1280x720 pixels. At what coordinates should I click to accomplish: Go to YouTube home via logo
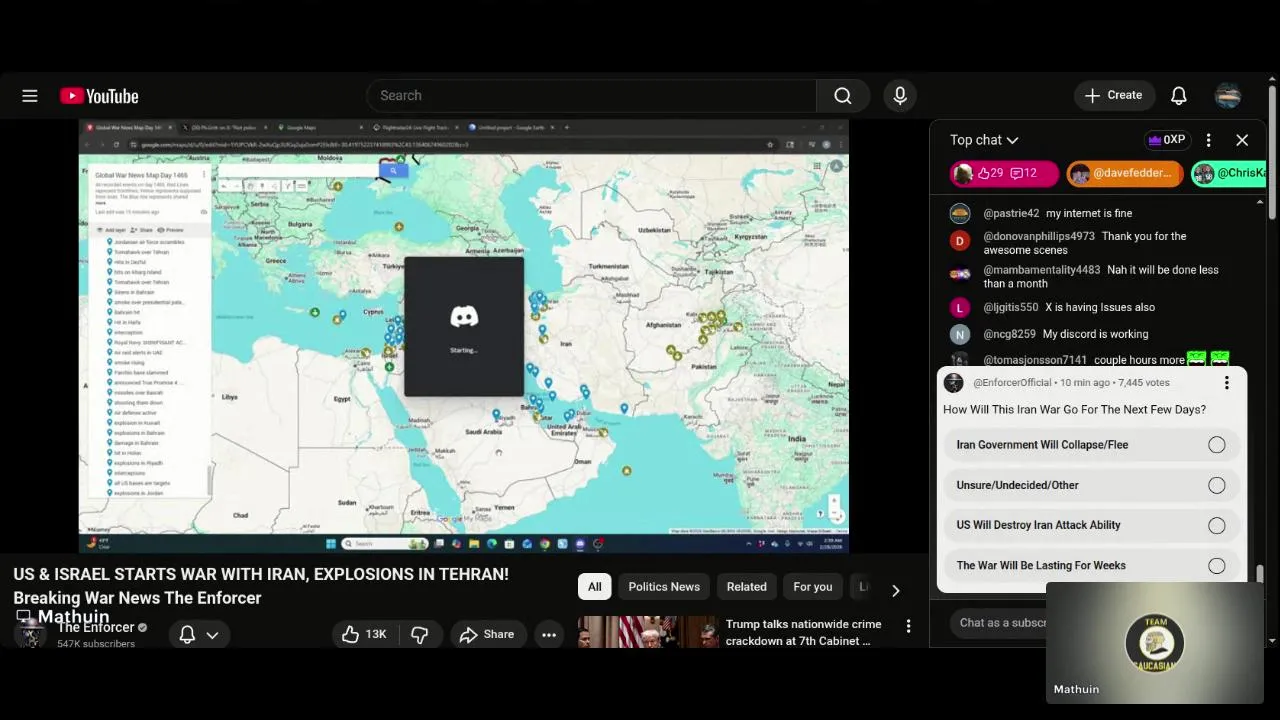[99, 96]
